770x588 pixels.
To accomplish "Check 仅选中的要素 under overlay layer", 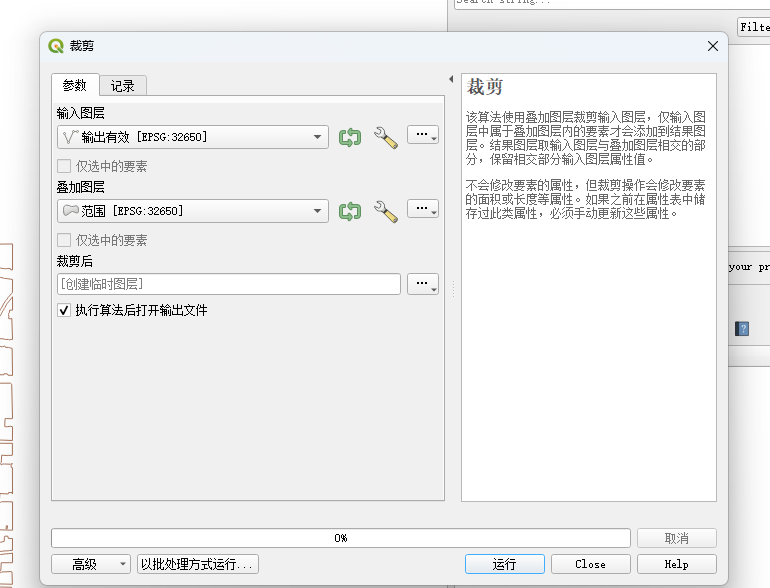I will [x=65, y=240].
